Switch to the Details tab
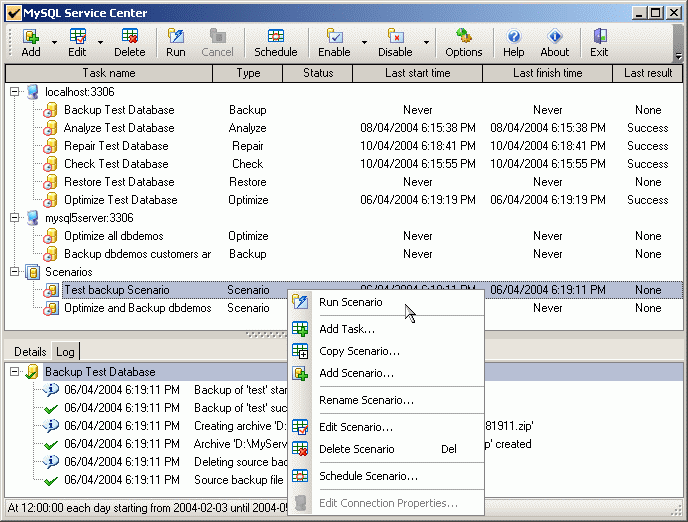The width and height of the screenshot is (688, 522). tap(30, 352)
